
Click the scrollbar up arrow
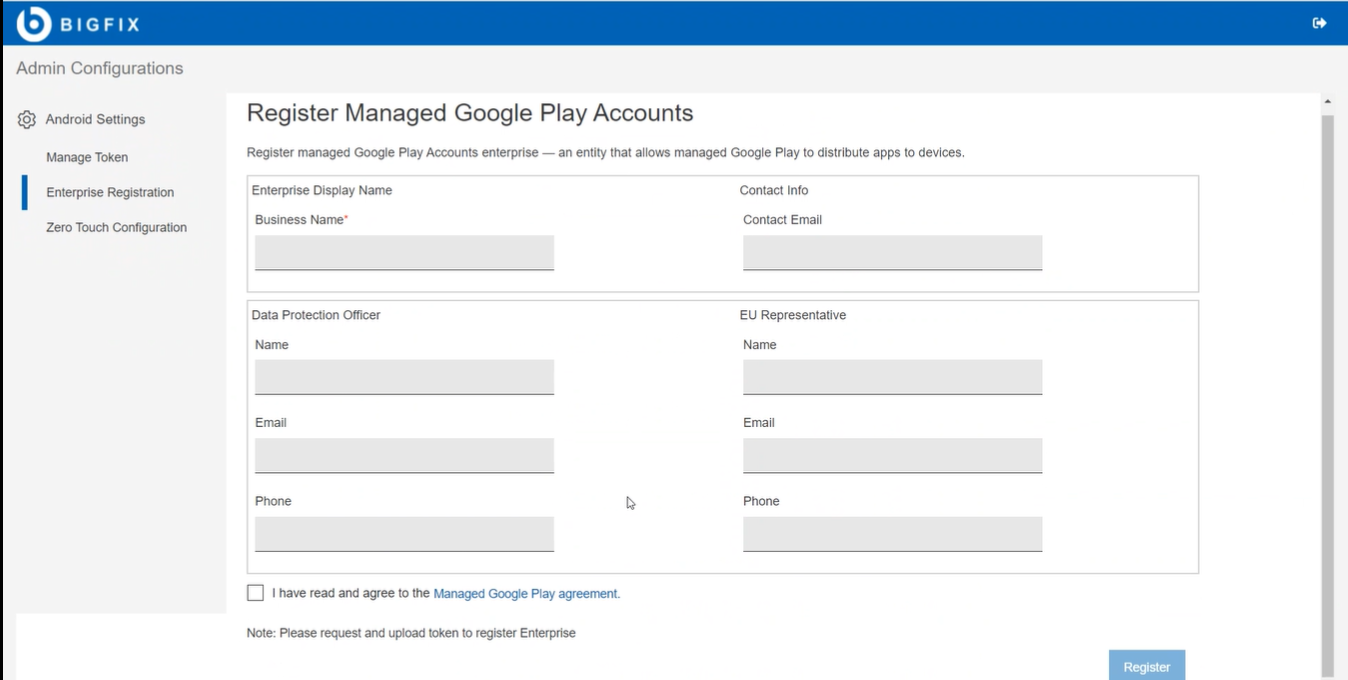tap(1327, 101)
